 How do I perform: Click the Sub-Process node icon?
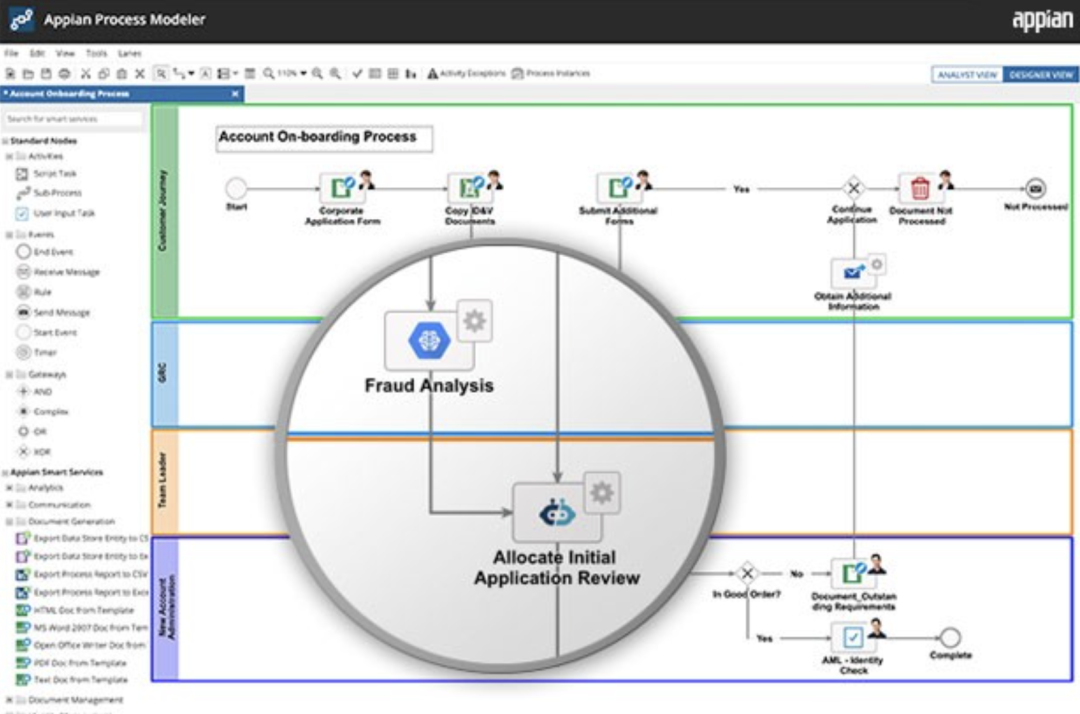22,193
